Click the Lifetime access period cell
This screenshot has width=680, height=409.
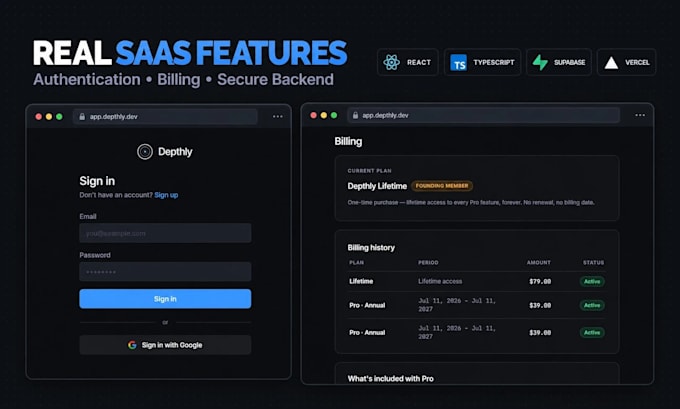[x=440, y=281]
